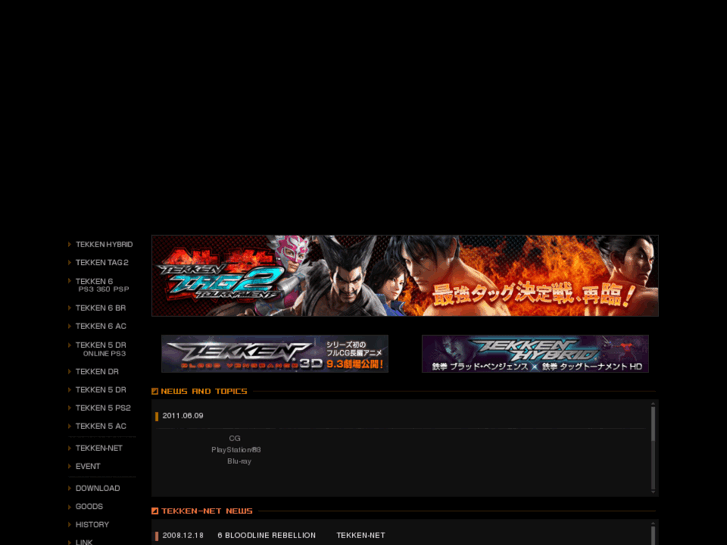Image resolution: width=727 pixels, height=545 pixels.
Task: Open the TEKKEN 6 BR sidebar link
Action: (x=101, y=308)
